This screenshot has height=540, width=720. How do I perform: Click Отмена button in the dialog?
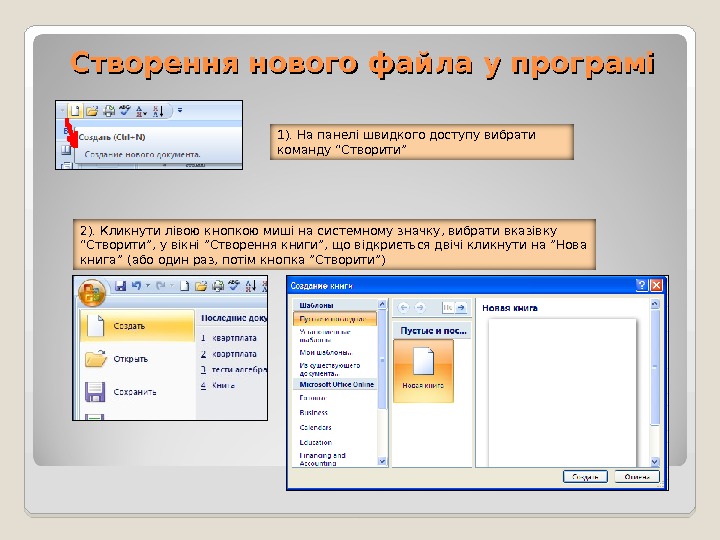point(637,477)
